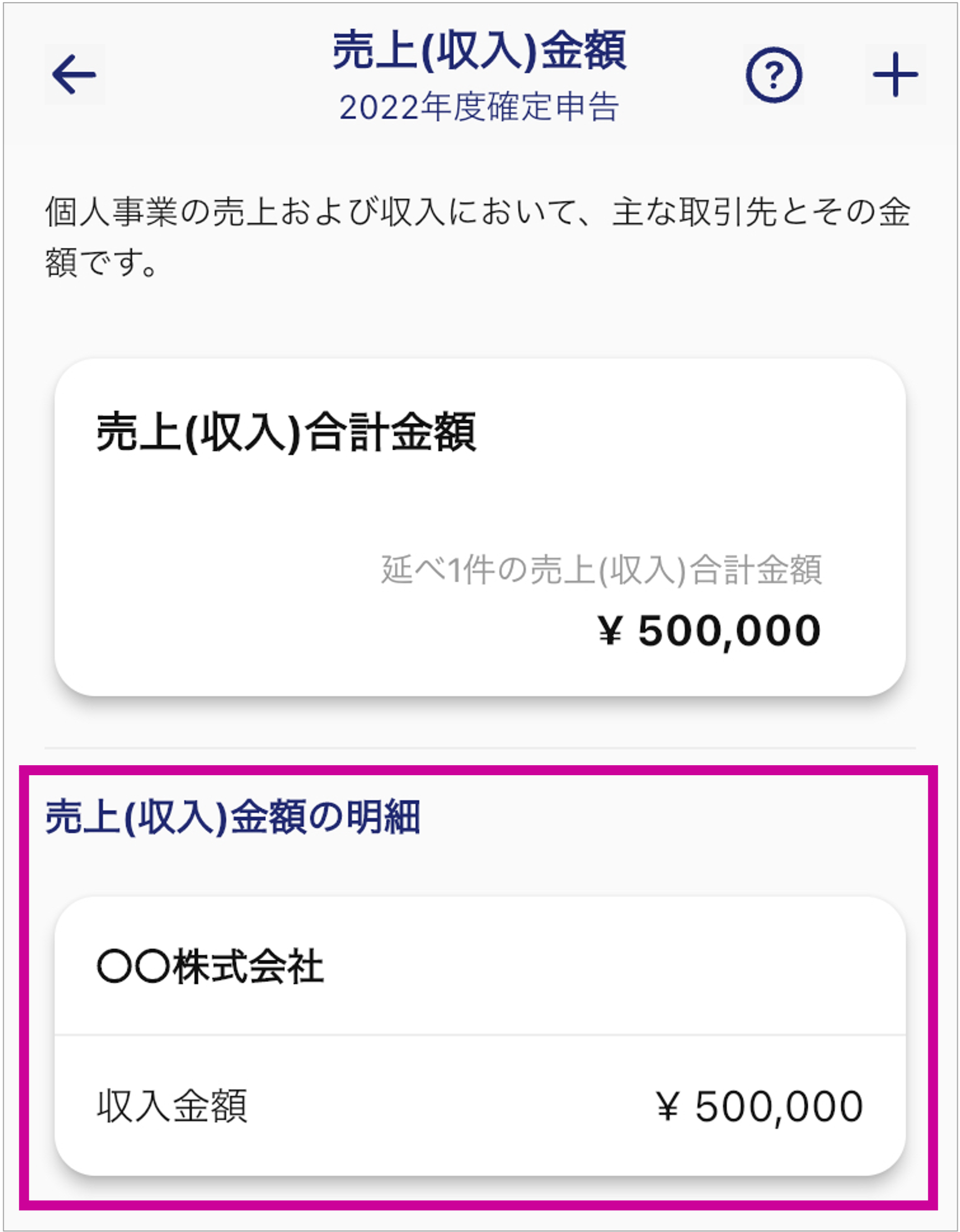Click the ¥ 500,000 amount in 収入金額 row
The image size is (960, 1232).
760,1106
